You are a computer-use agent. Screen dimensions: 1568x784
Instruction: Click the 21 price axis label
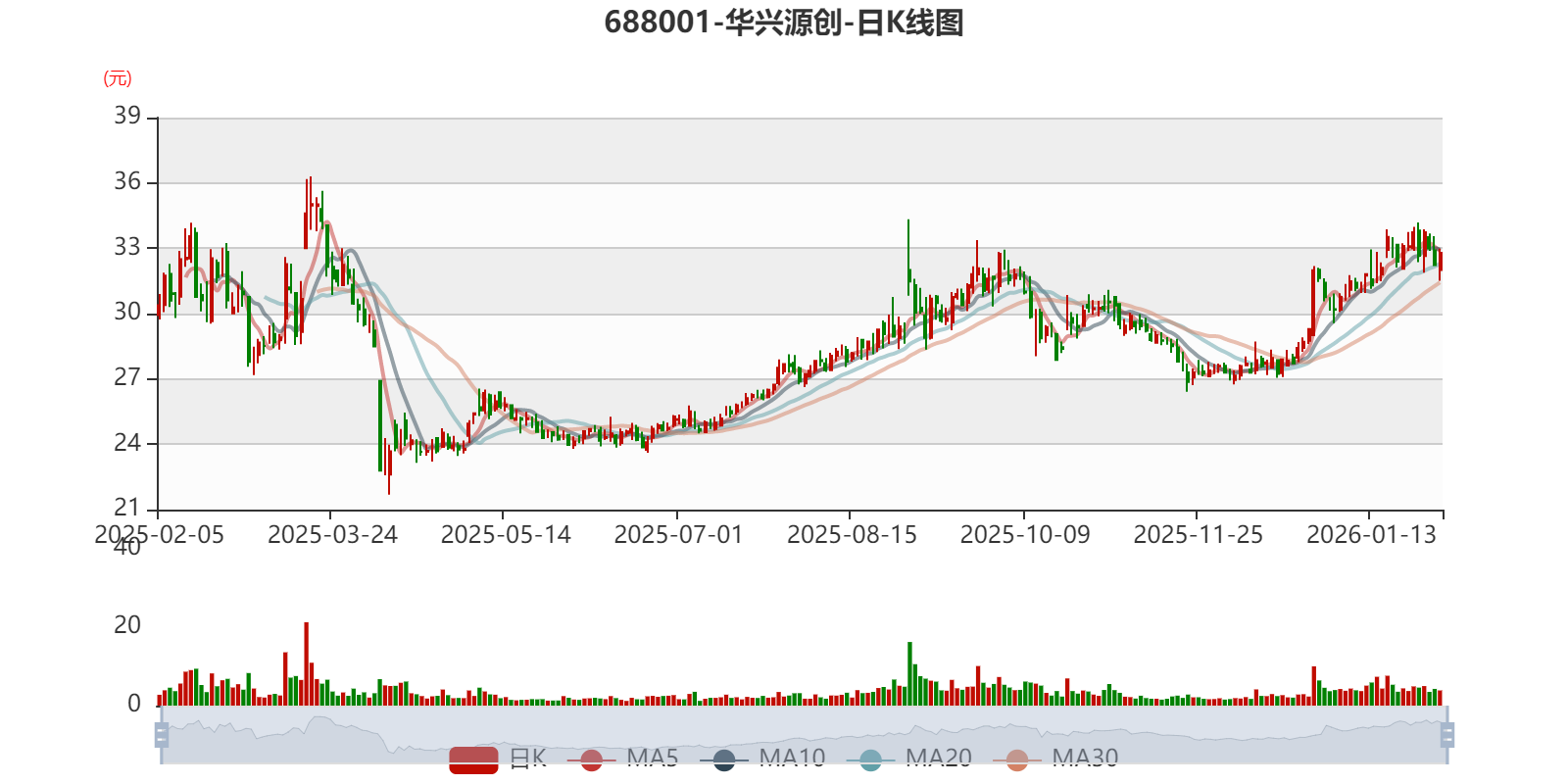pyautogui.click(x=127, y=508)
